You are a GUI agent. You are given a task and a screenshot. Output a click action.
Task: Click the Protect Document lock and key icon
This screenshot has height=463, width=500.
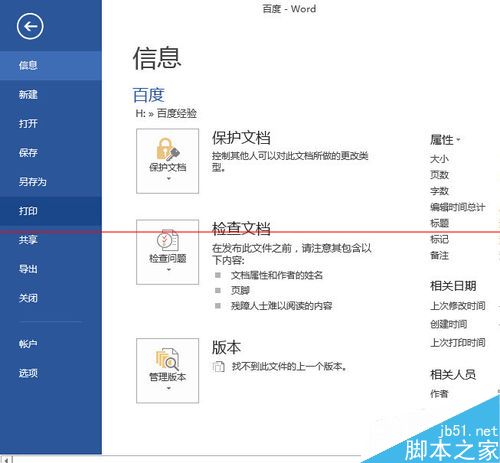(168, 149)
